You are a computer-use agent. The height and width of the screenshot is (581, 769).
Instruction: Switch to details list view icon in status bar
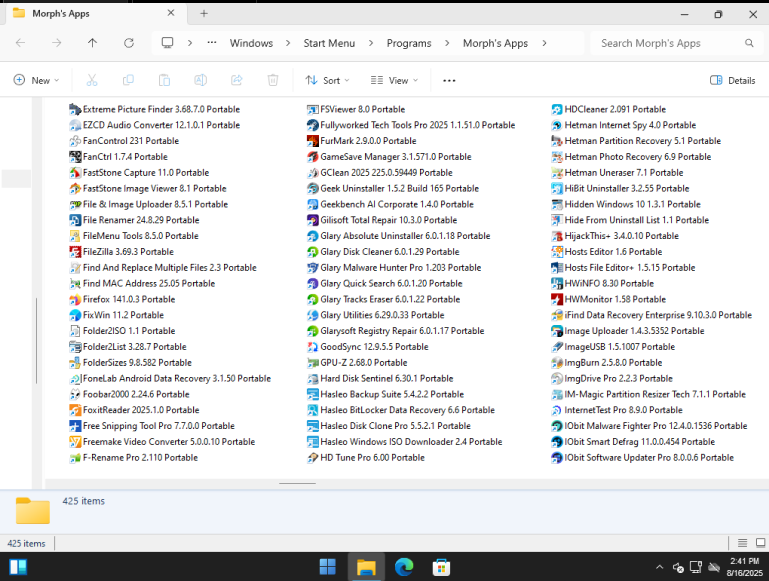click(x=742, y=543)
